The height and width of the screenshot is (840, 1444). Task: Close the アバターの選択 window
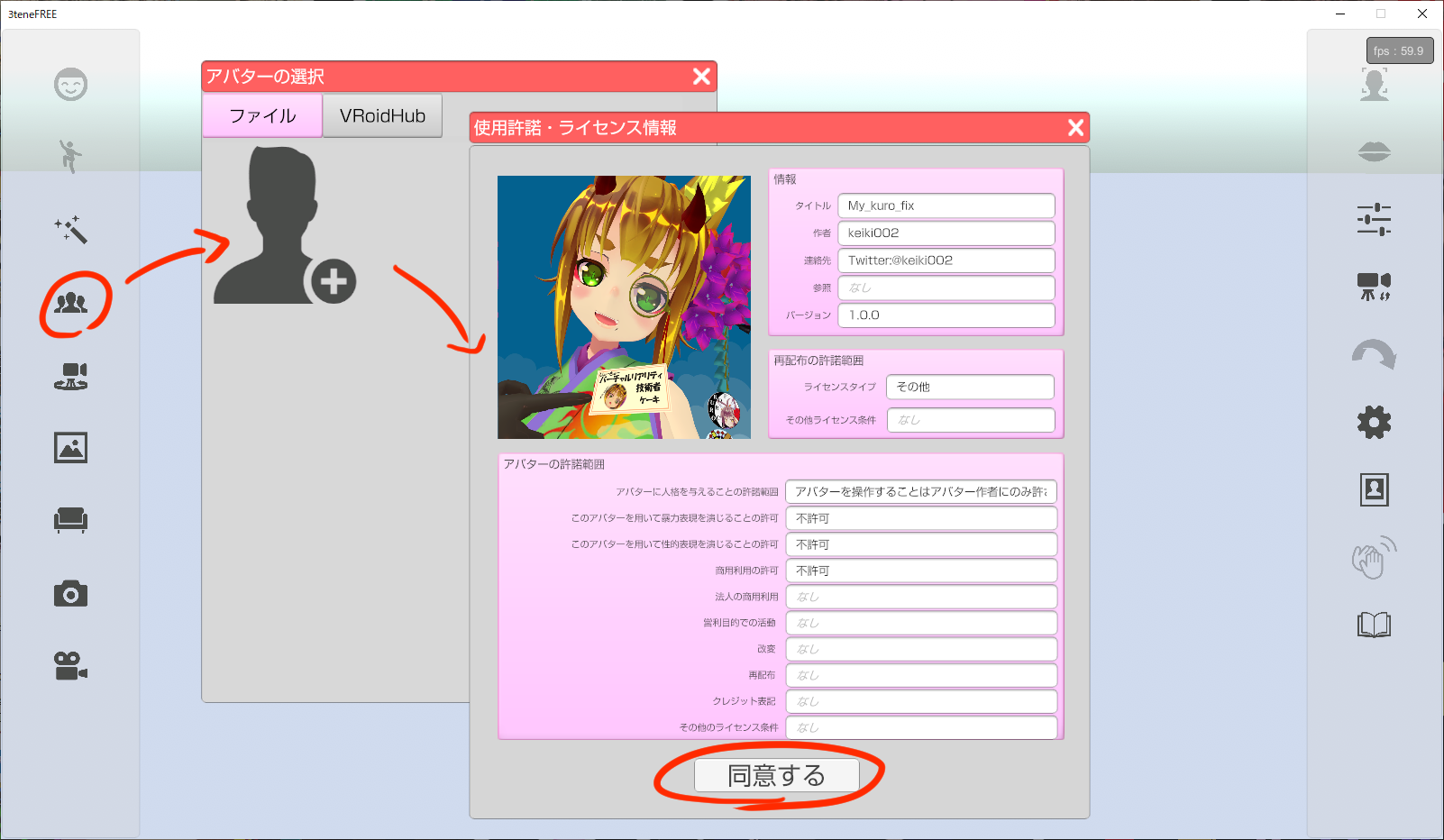pyautogui.click(x=701, y=77)
